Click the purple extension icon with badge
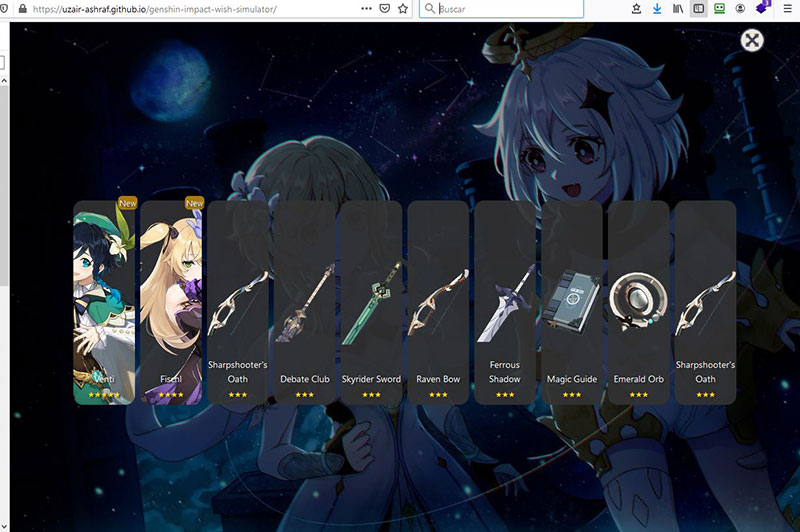This screenshot has width=800, height=532. click(x=762, y=8)
